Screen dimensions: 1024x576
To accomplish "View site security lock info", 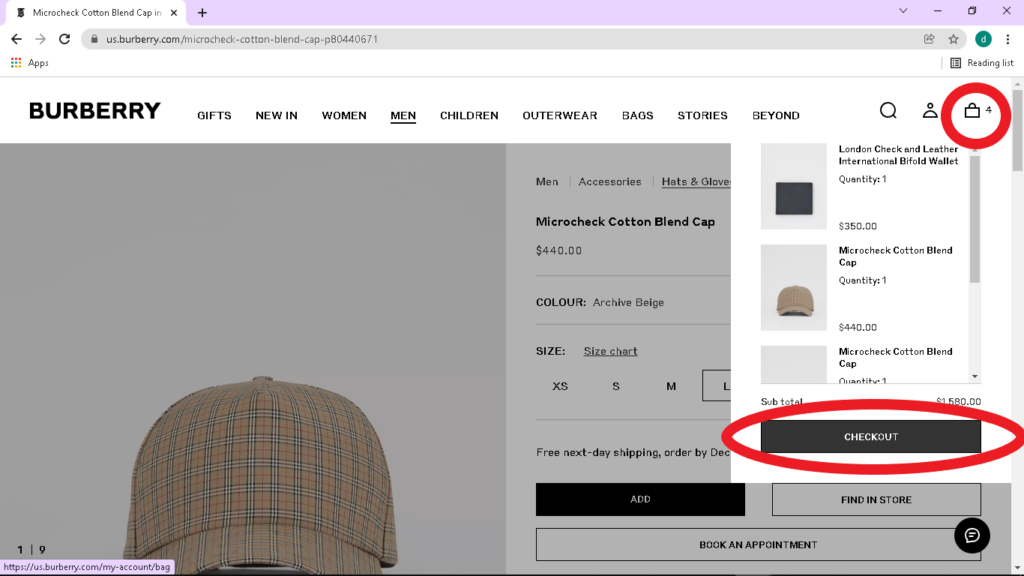I will [x=94, y=39].
